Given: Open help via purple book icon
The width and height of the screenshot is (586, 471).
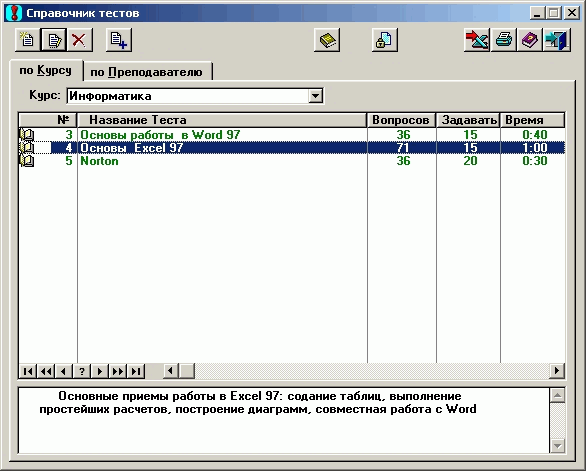Looking at the screenshot, I should coord(530,40).
